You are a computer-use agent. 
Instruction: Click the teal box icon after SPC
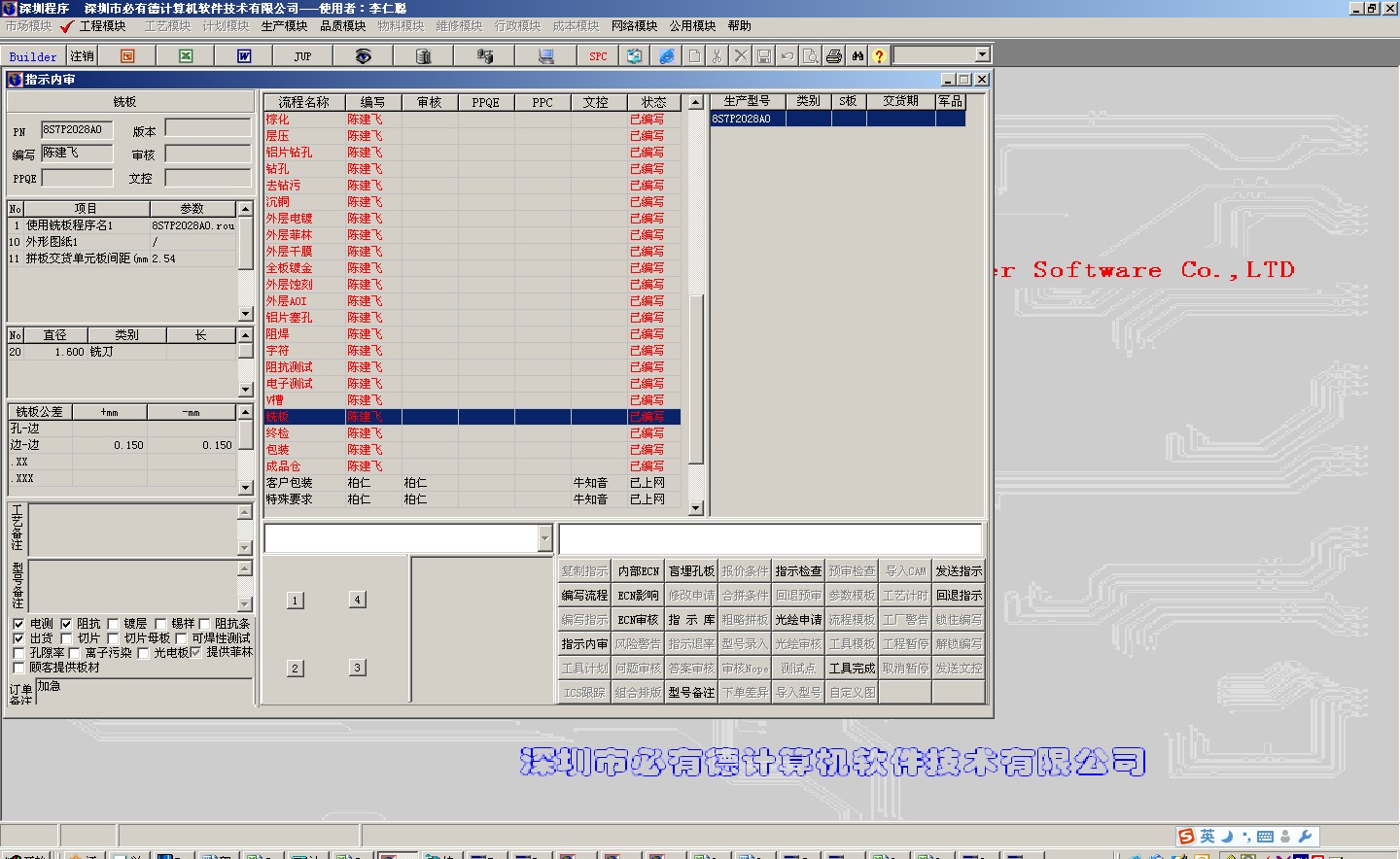point(635,56)
